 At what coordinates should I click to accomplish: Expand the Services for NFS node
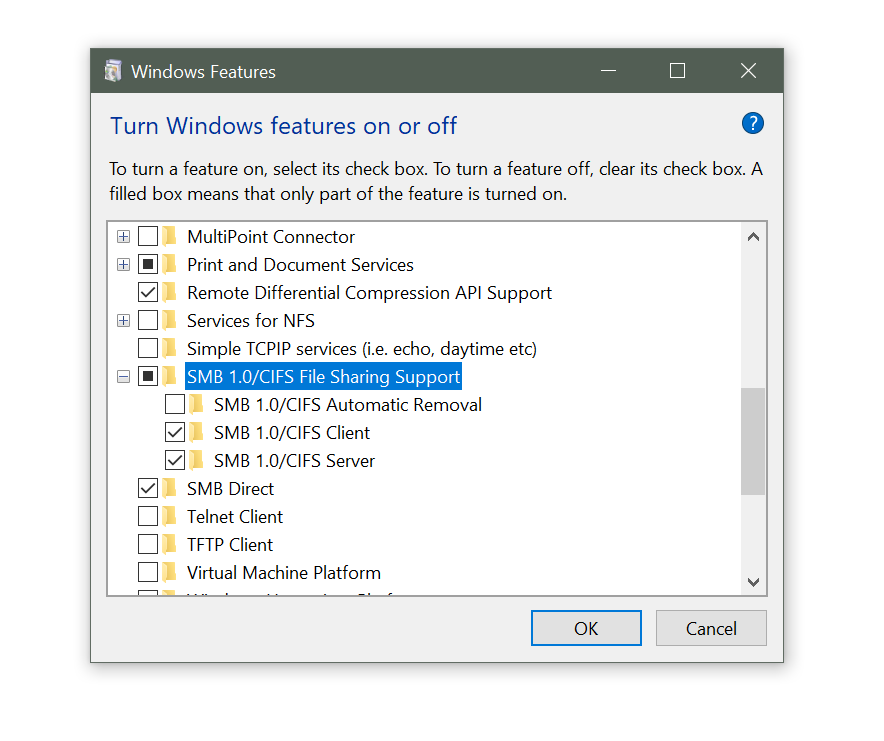123,320
